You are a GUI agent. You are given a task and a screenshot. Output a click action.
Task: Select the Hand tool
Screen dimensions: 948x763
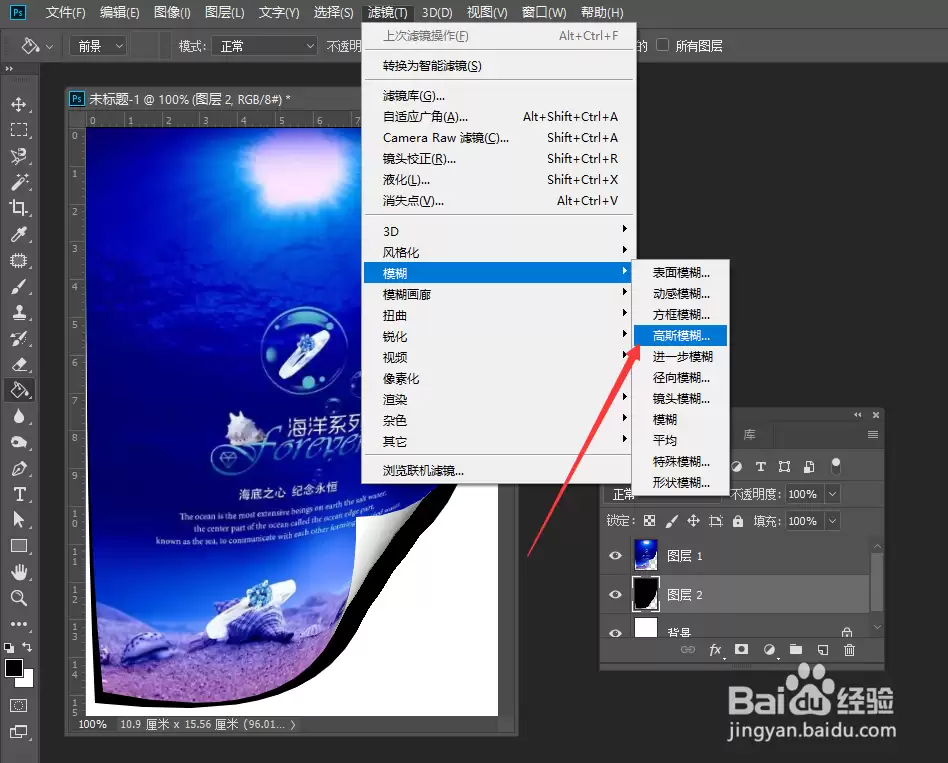19,572
